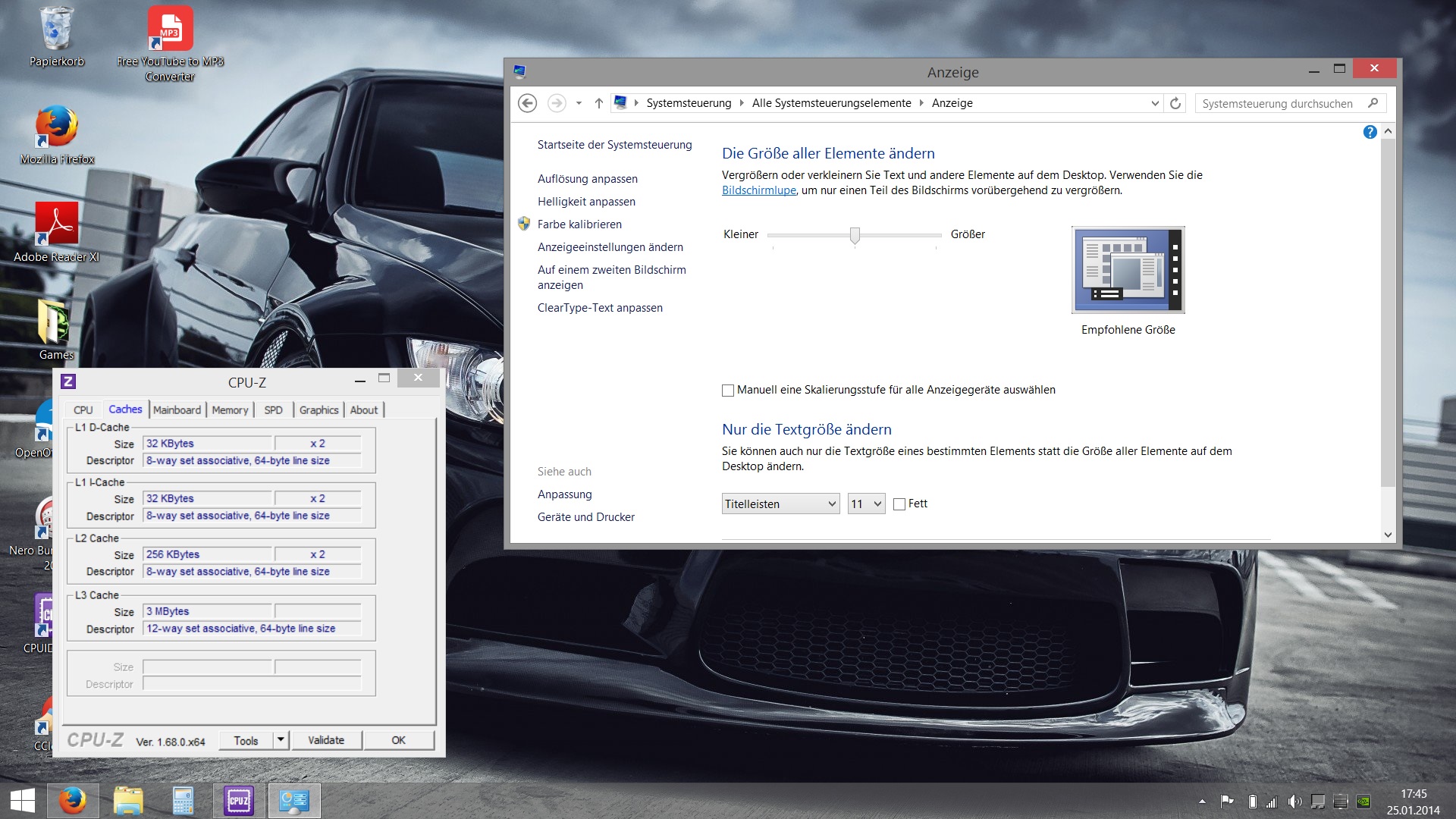Open the Tools dropdown arrow in CPU-Z
This screenshot has height=819, width=1456.
pyautogui.click(x=281, y=740)
